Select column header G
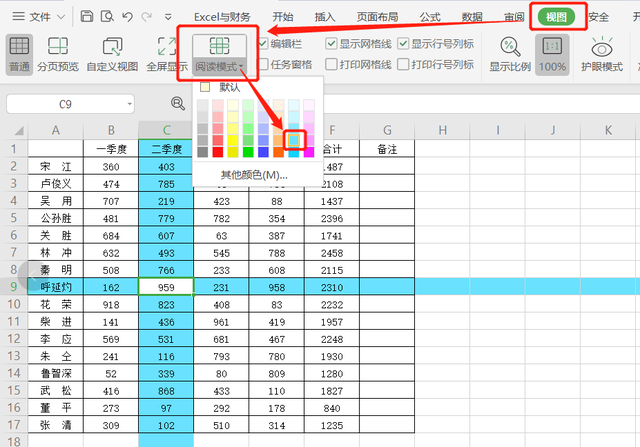Image resolution: width=640 pixels, height=447 pixels. coord(387,130)
